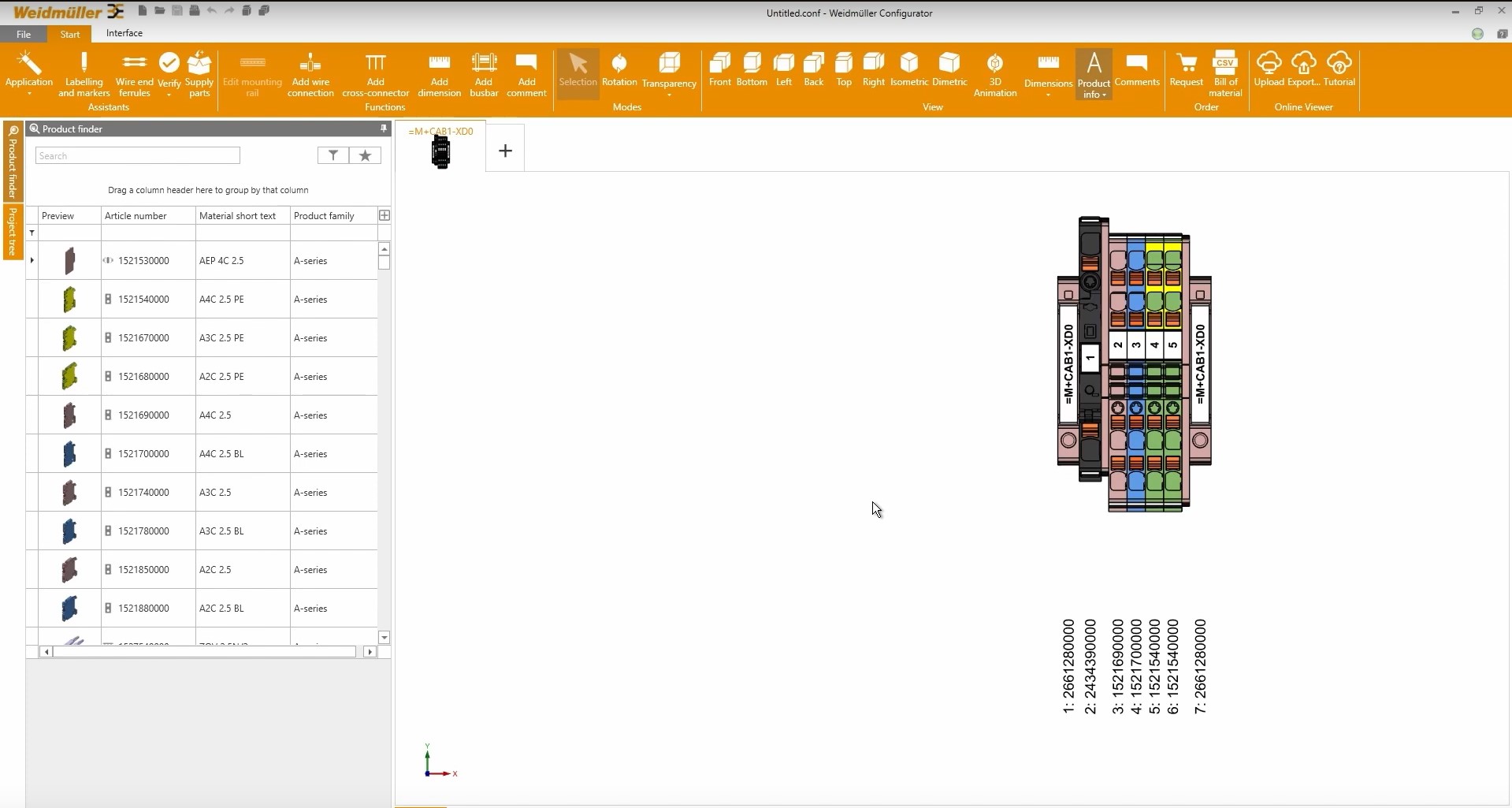Toggle the Comments view option
The image size is (1512, 808).
click(x=1137, y=69)
